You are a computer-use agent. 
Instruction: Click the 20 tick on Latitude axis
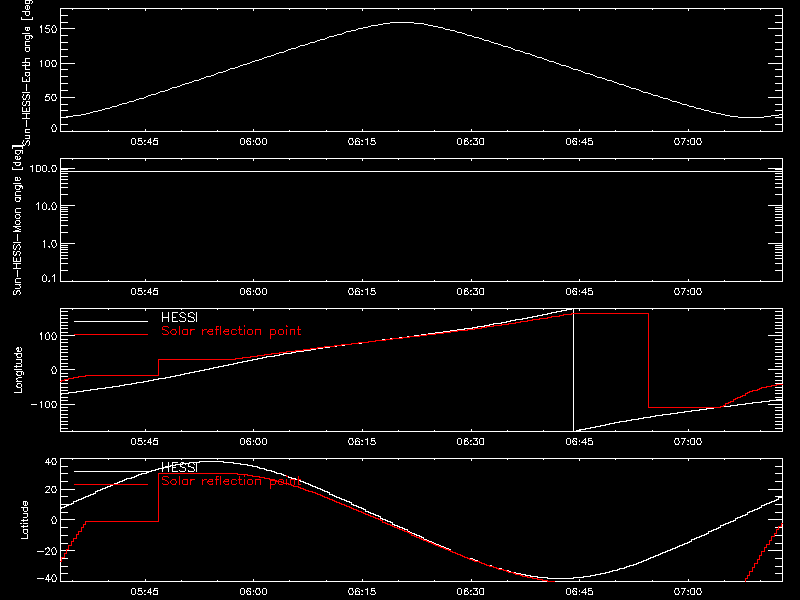pyautogui.click(x=52, y=490)
